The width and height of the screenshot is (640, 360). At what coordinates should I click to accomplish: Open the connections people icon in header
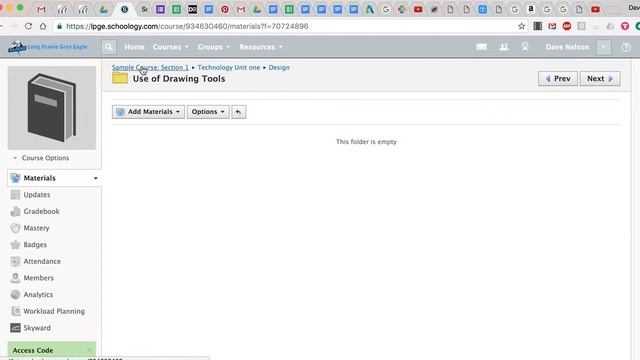point(504,47)
